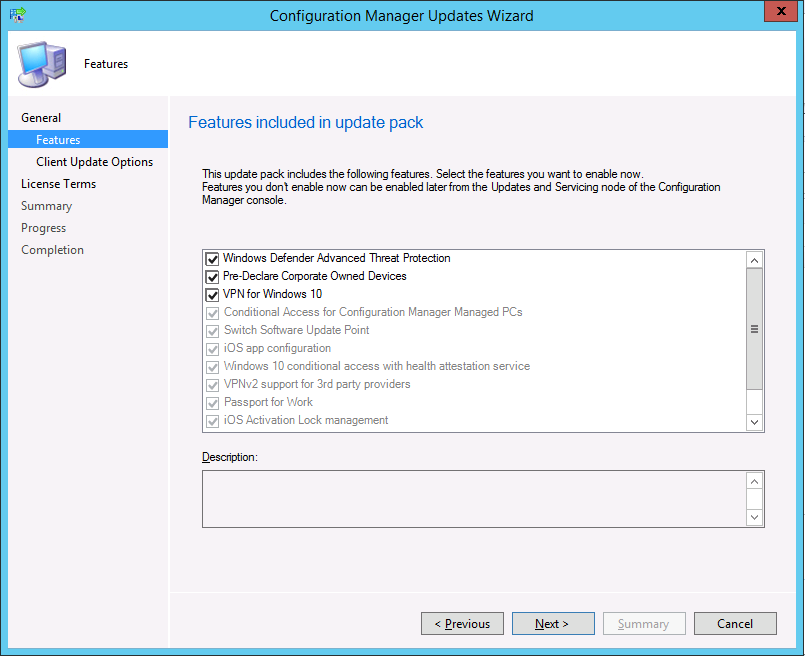Select the Progress step in sidebar
Viewport: 805px width, 656px height.
(44, 228)
